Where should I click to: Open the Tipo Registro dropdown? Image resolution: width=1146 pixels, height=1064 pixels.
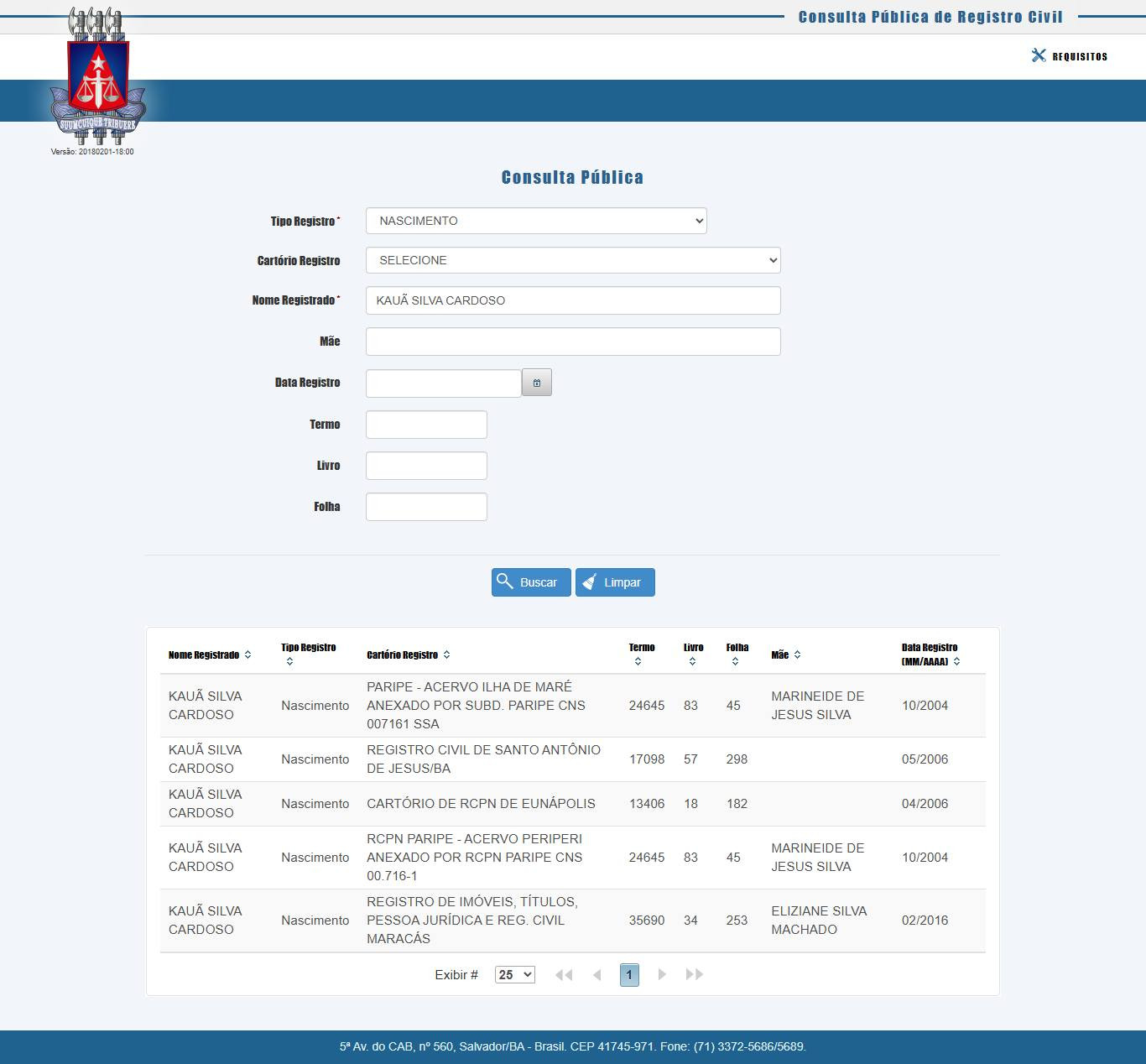(x=536, y=221)
